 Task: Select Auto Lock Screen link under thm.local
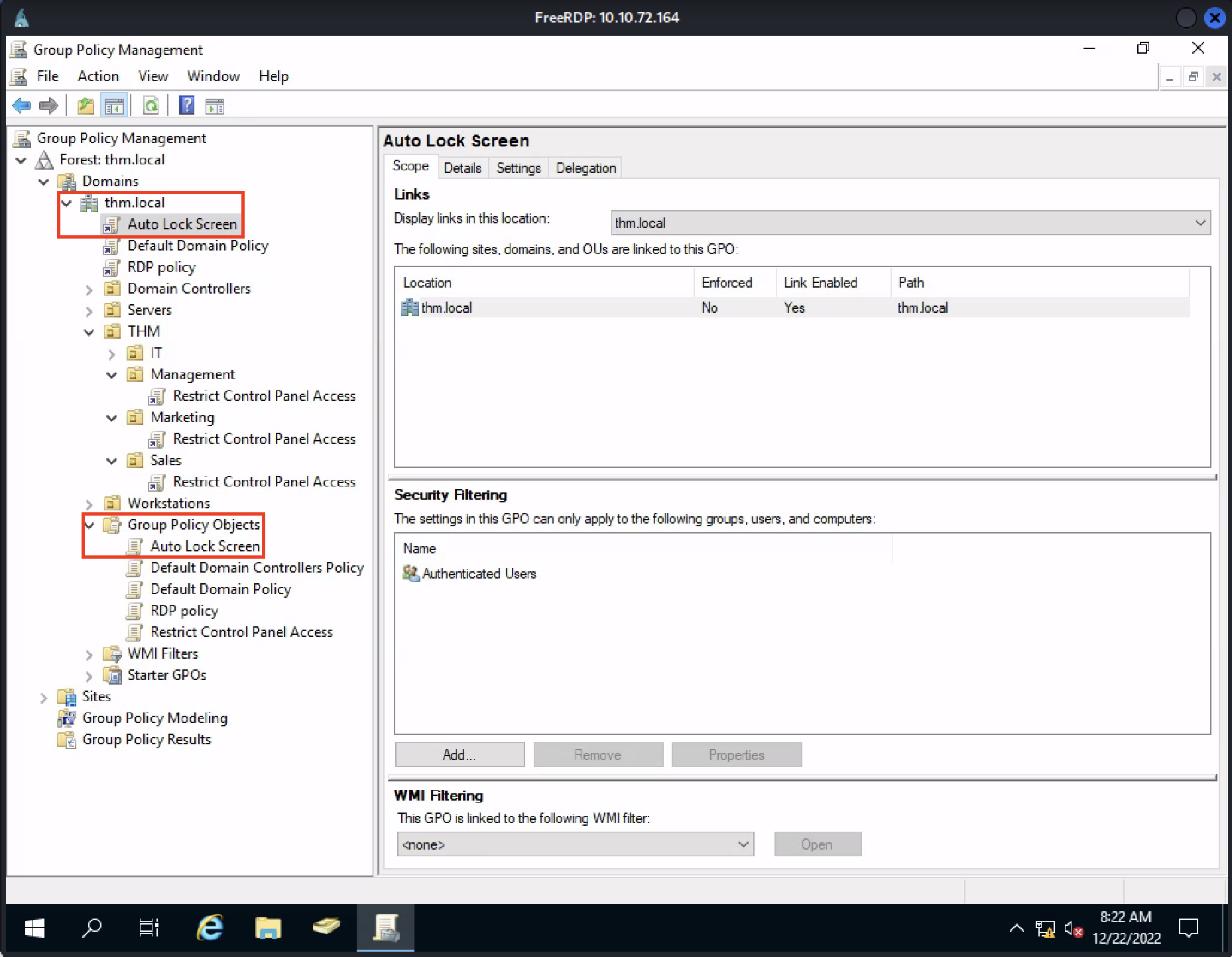tap(182, 224)
